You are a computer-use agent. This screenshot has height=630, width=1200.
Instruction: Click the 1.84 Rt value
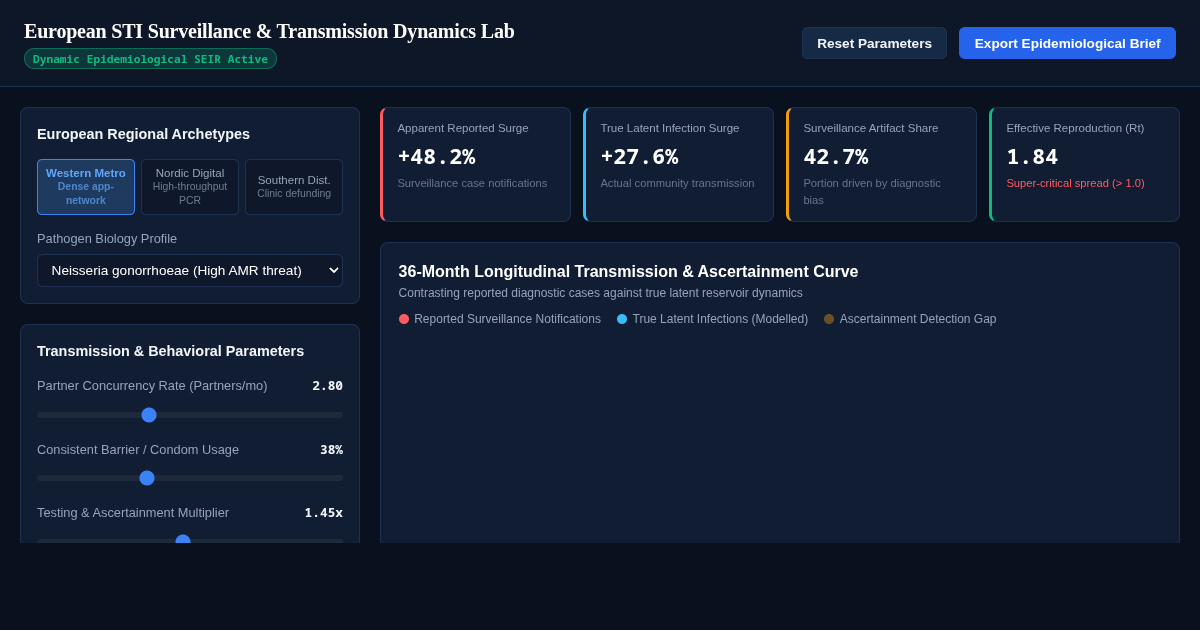pos(1032,157)
